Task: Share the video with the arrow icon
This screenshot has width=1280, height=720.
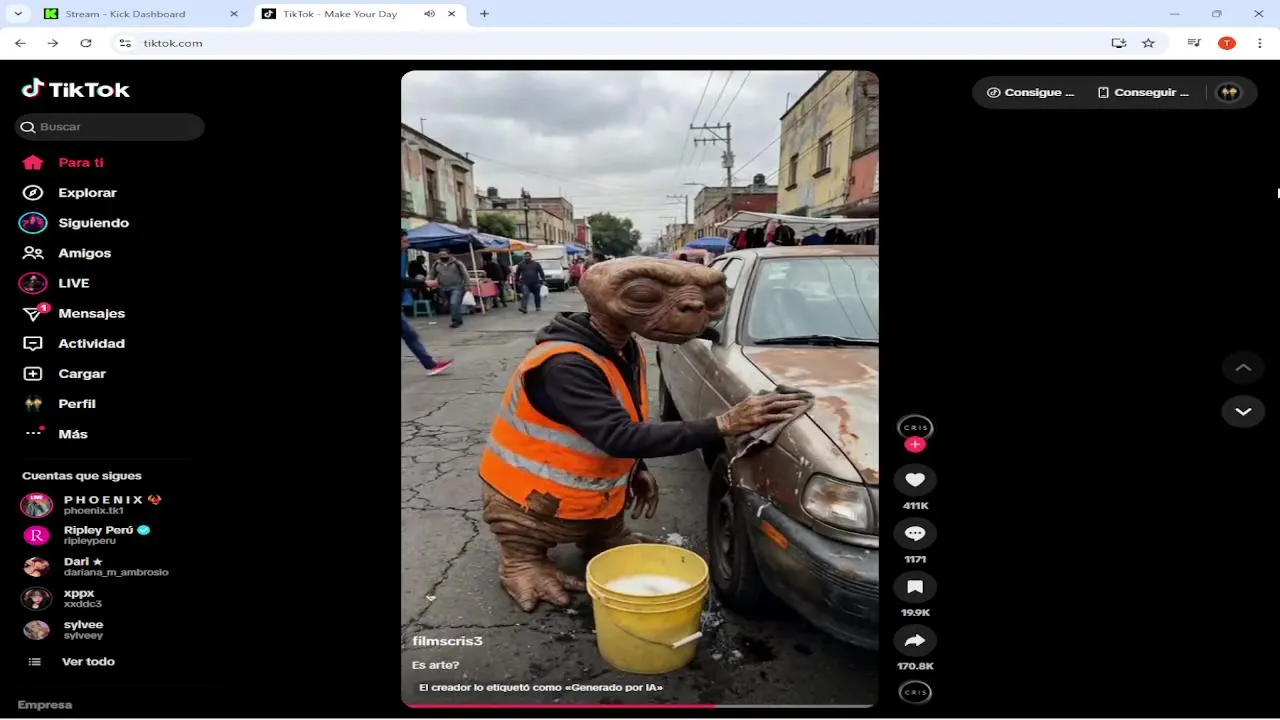Action: [915, 640]
